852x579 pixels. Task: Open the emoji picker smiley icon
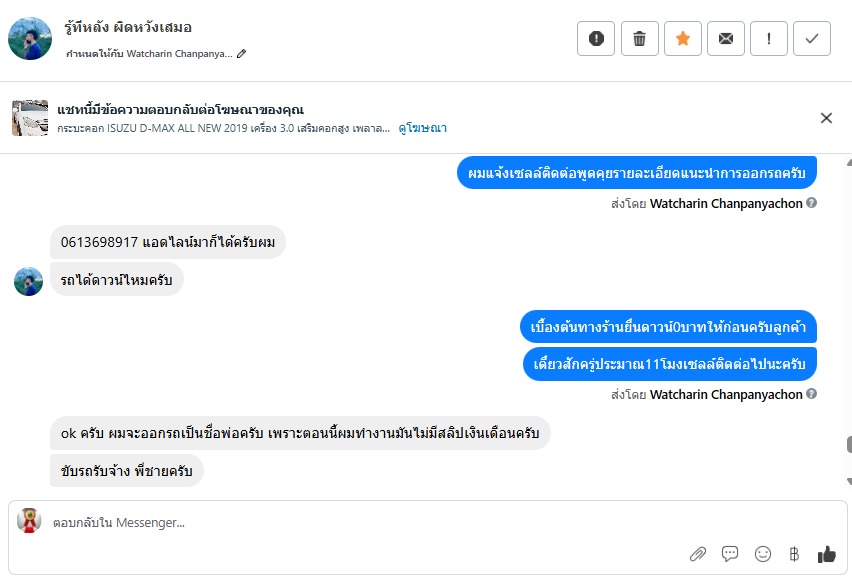click(763, 554)
